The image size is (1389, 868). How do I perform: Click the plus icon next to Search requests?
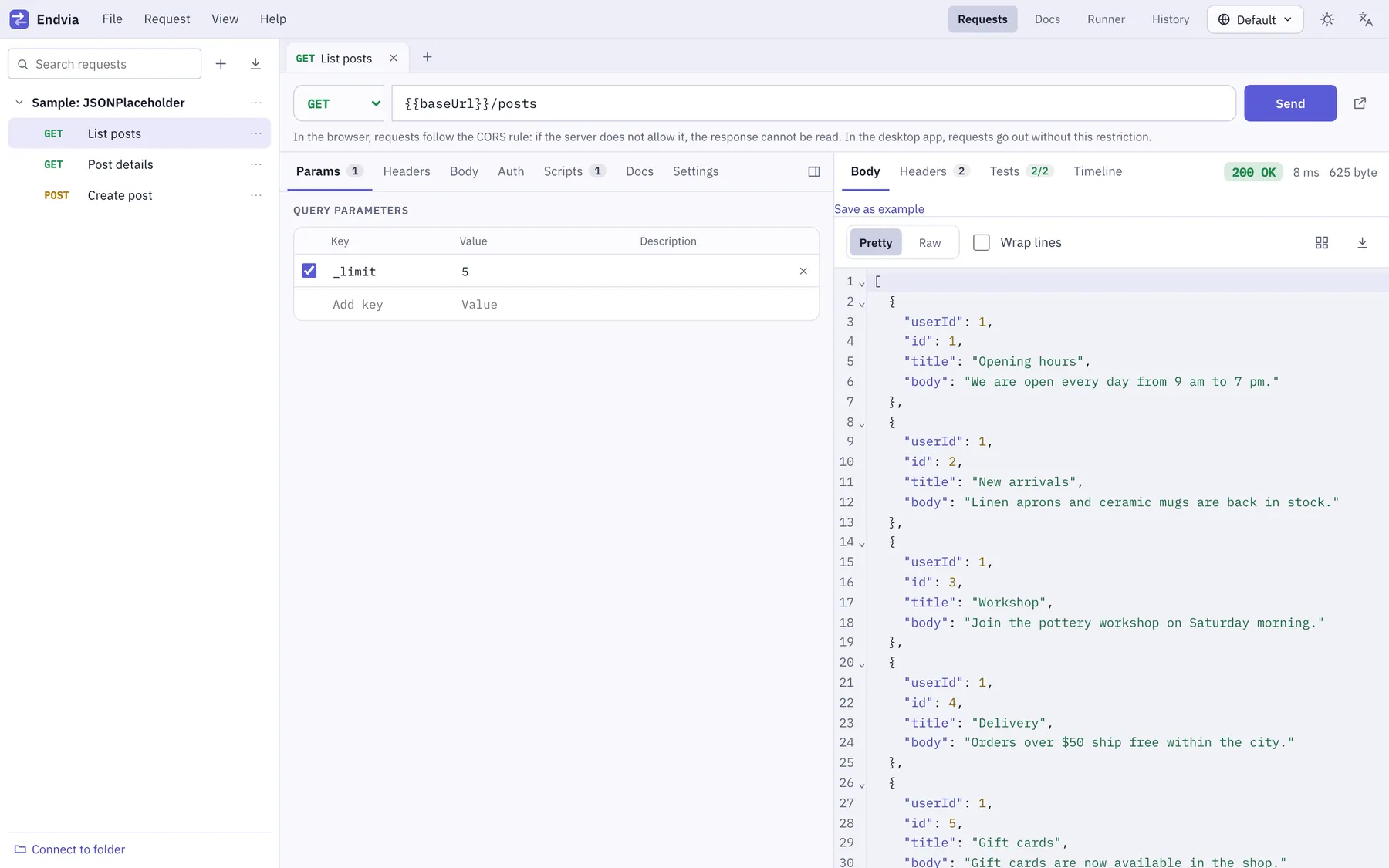point(221,64)
